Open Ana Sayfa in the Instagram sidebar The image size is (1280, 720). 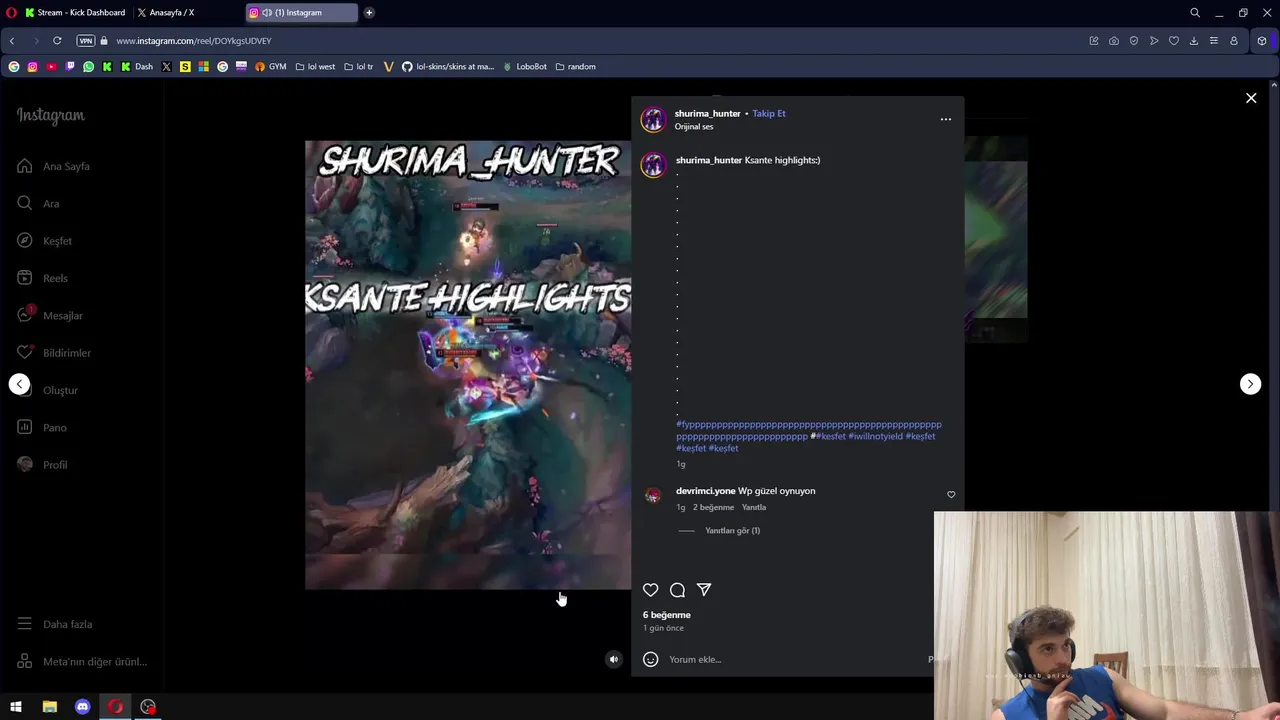[x=54, y=166]
